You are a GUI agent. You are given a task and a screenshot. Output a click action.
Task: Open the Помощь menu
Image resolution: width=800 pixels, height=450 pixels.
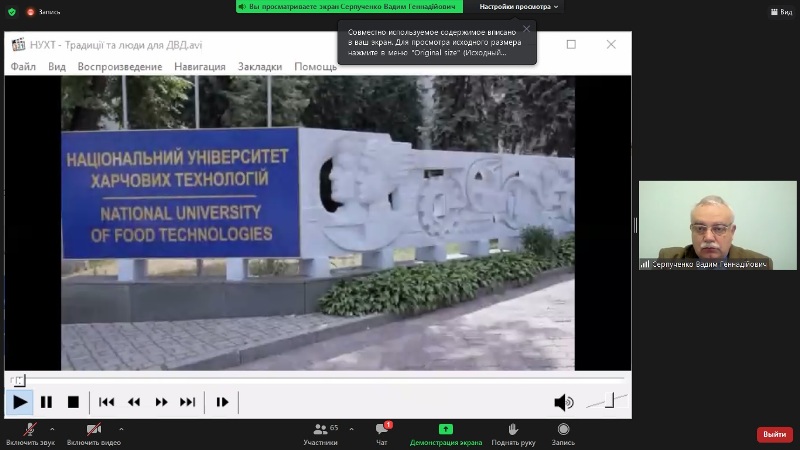pyautogui.click(x=315, y=67)
